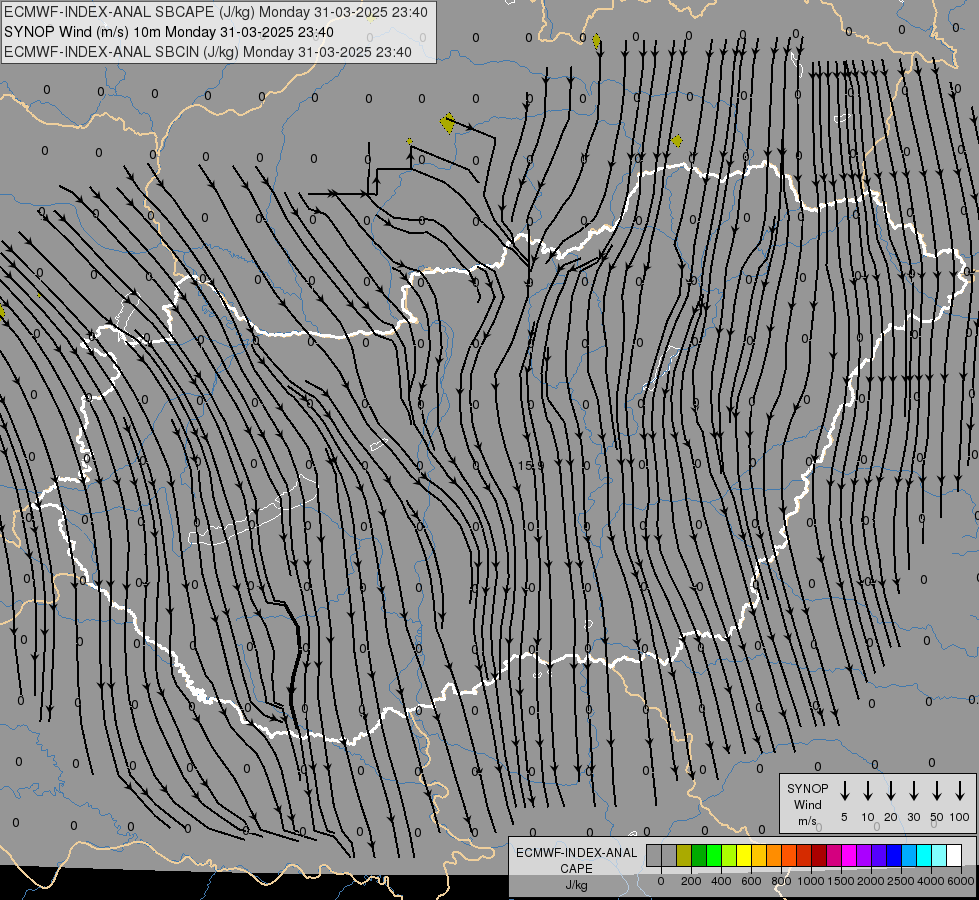Pick the indigo CAPE swatch after 2000
Viewport: 979px width, 900px height.
click(879, 856)
